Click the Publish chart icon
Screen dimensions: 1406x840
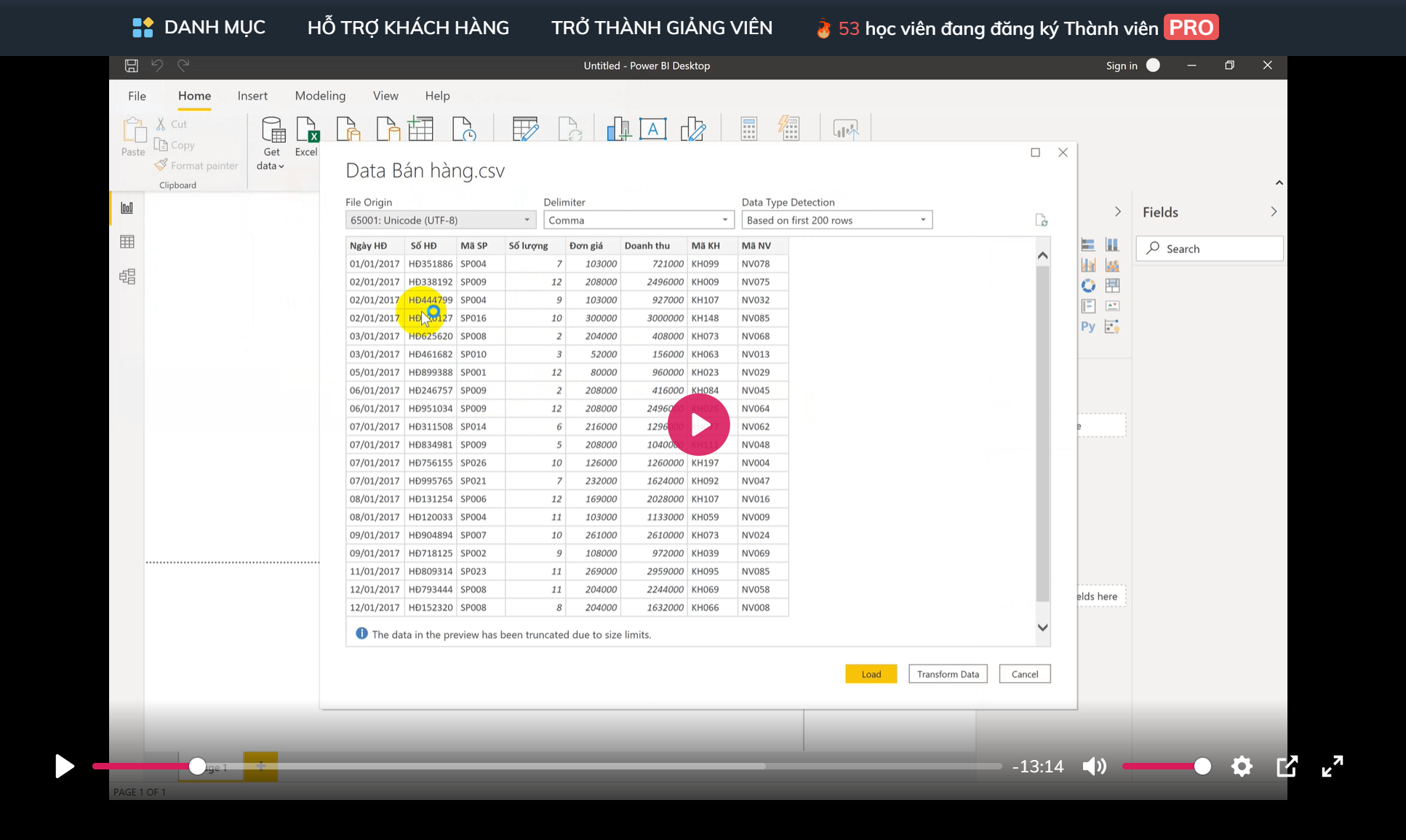coord(845,129)
